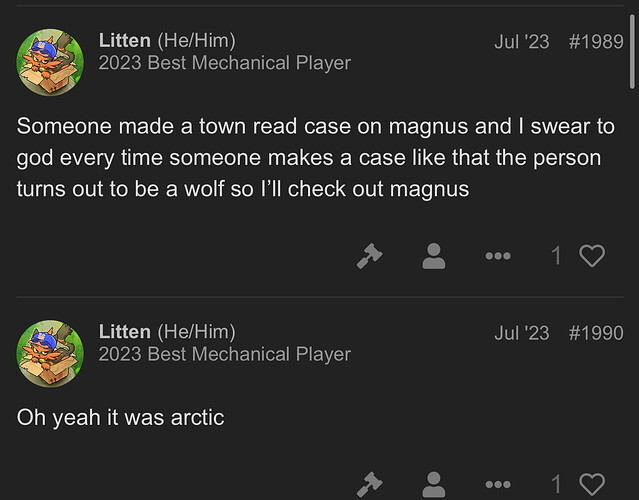Click the "2023 Best Mechanical Player" title on post #1989

pos(225,64)
